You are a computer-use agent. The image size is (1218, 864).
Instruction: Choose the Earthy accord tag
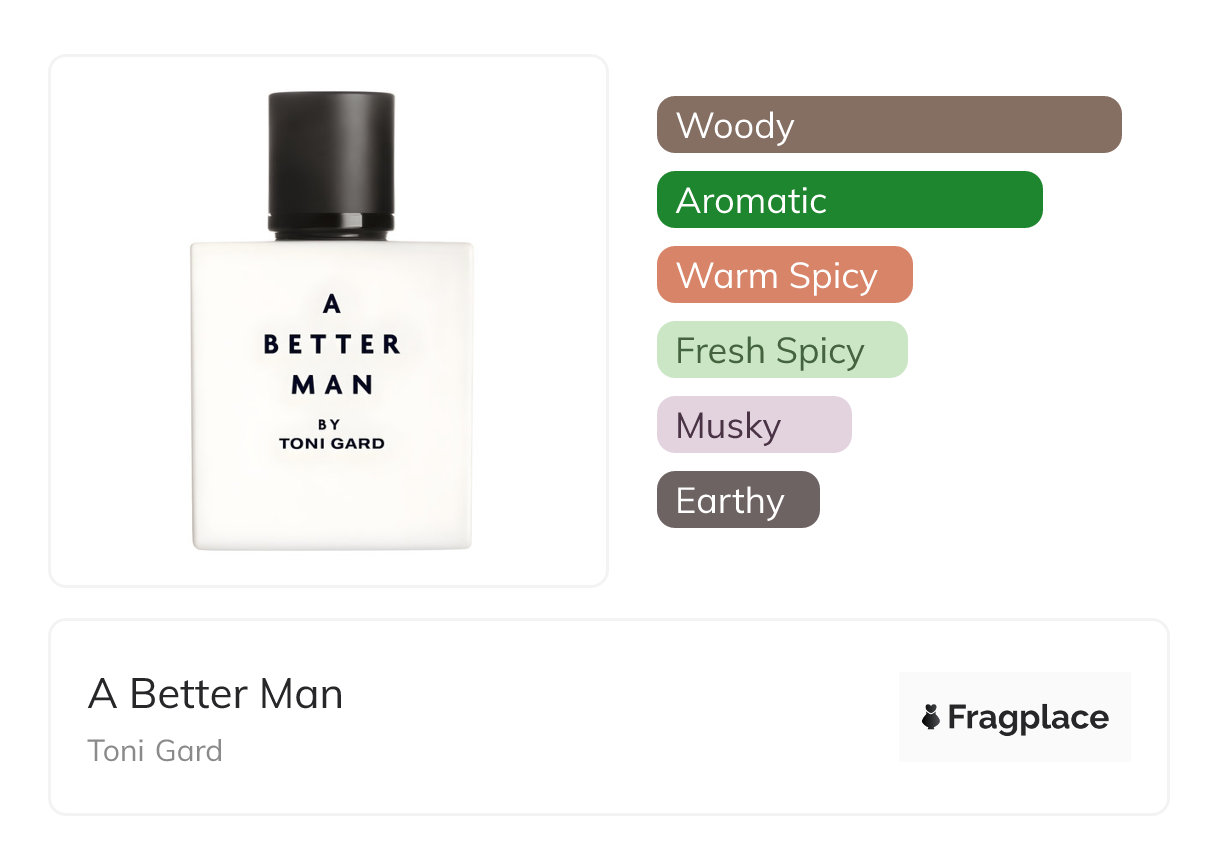[738, 500]
